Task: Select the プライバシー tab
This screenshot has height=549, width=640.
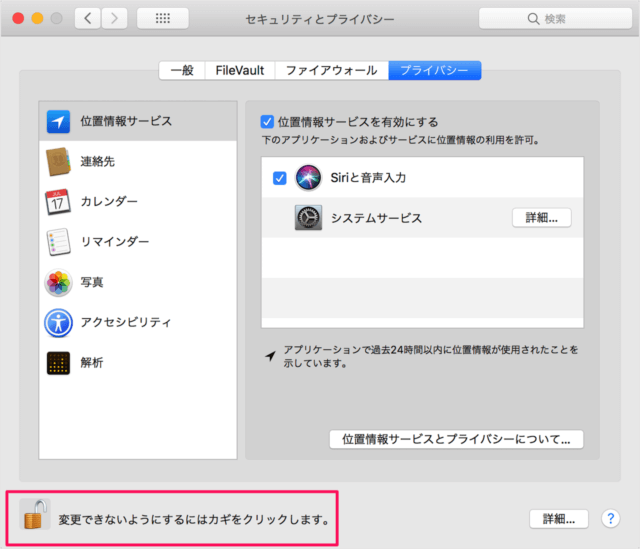Action: click(435, 70)
